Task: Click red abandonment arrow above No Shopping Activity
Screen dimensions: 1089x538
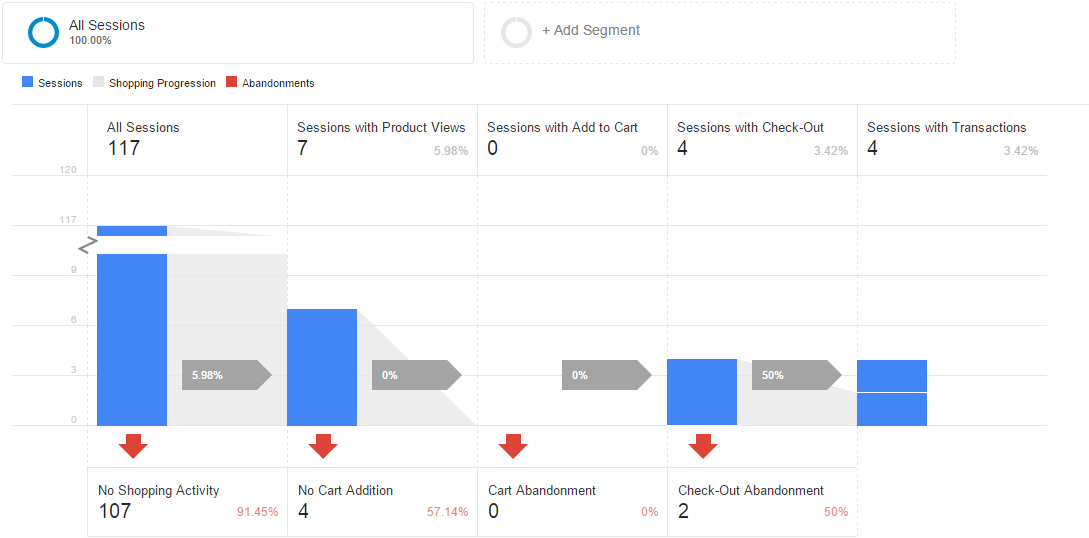Action: [x=133, y=446]
